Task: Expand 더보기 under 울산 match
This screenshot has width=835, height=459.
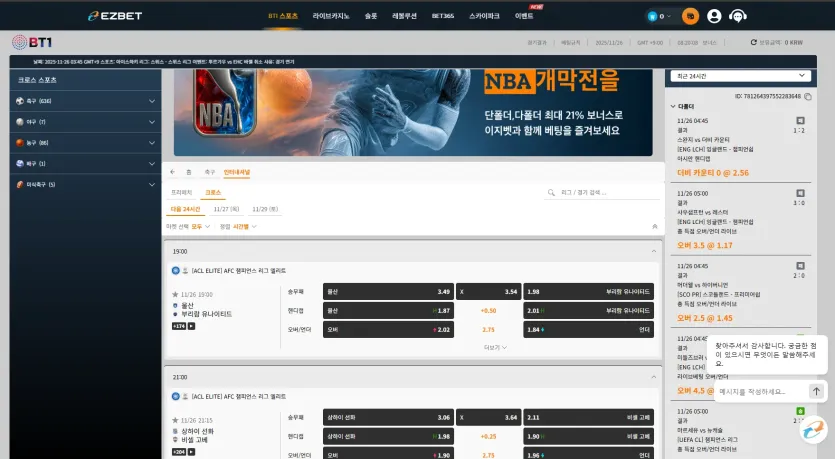Action: pos(495,347)
